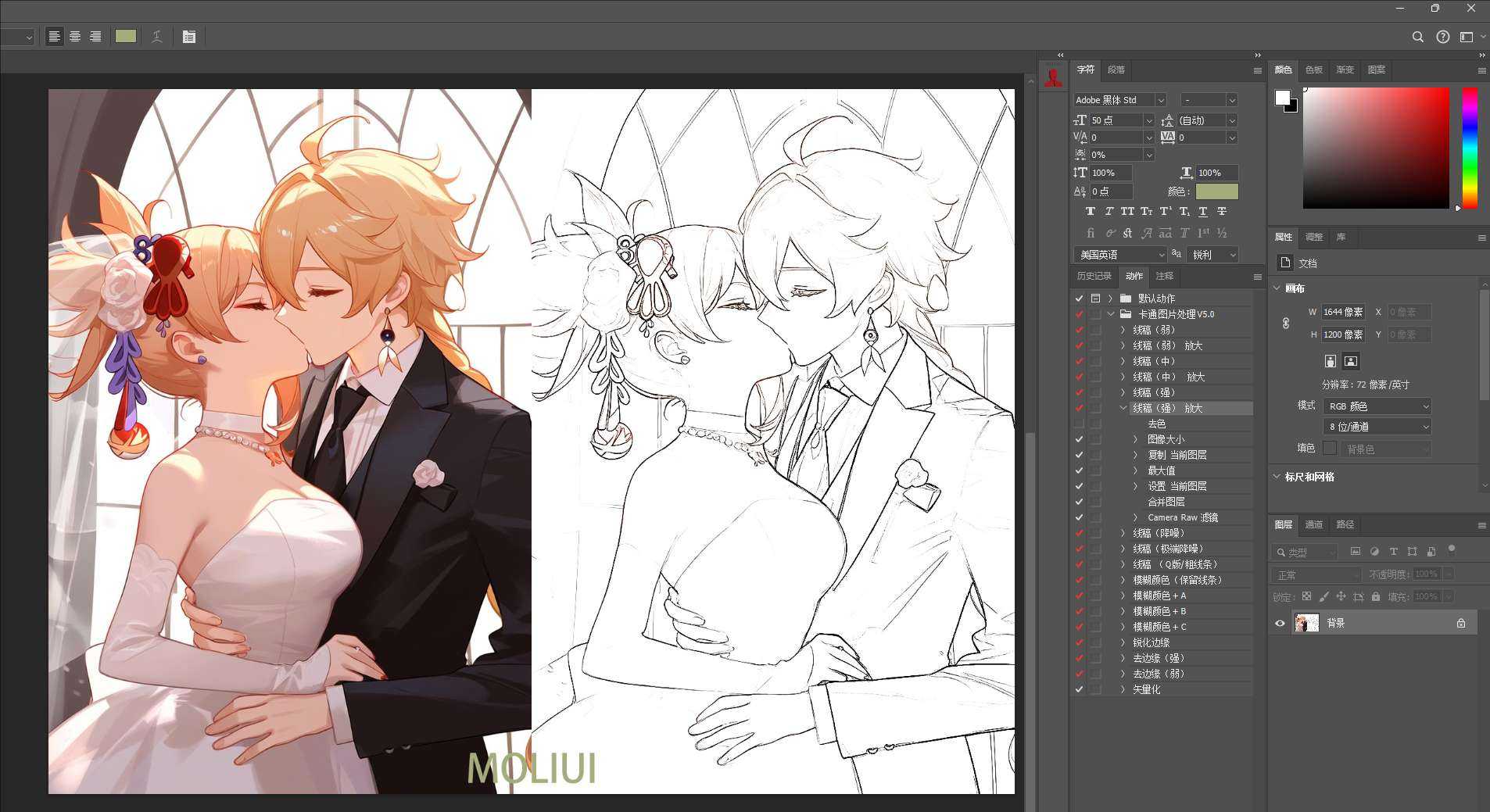Toggle checkmark for 去色 action step
The width and height of the screenshot is (1490, 812).
1079,424
